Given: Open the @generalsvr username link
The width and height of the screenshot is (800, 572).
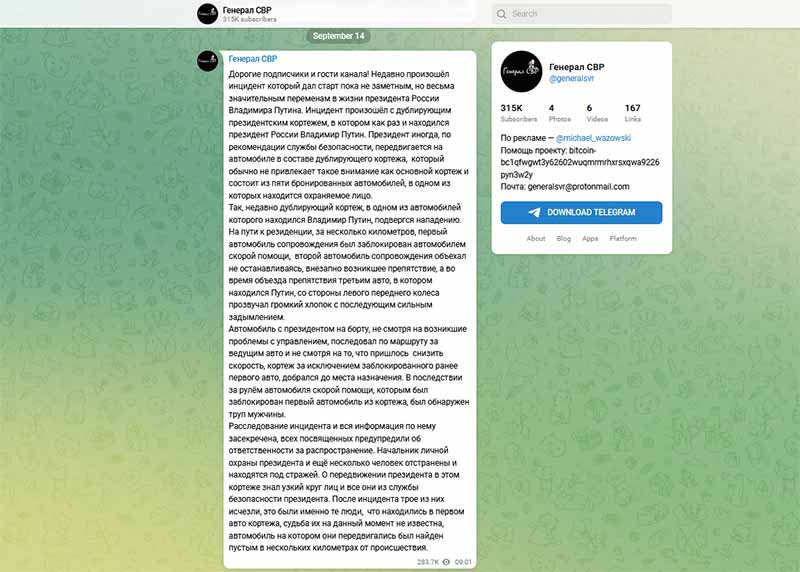Looking at the screenshot, I should [571, 79].
